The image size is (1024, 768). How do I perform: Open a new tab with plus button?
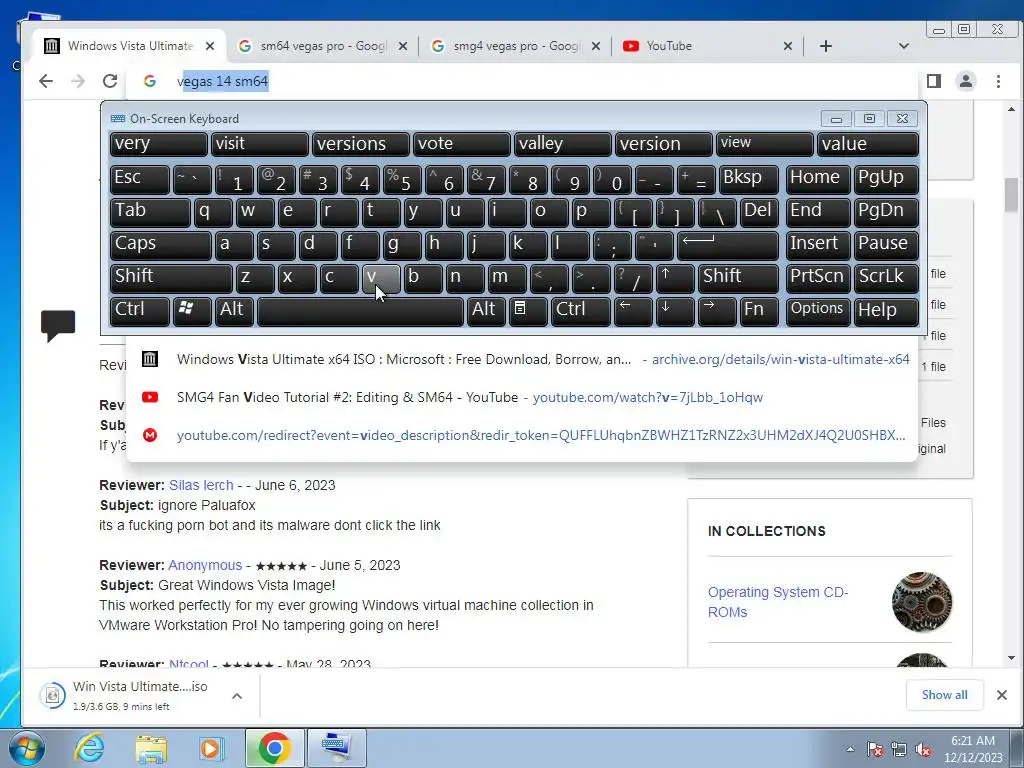pyautogui.click(x=825, y=46)
